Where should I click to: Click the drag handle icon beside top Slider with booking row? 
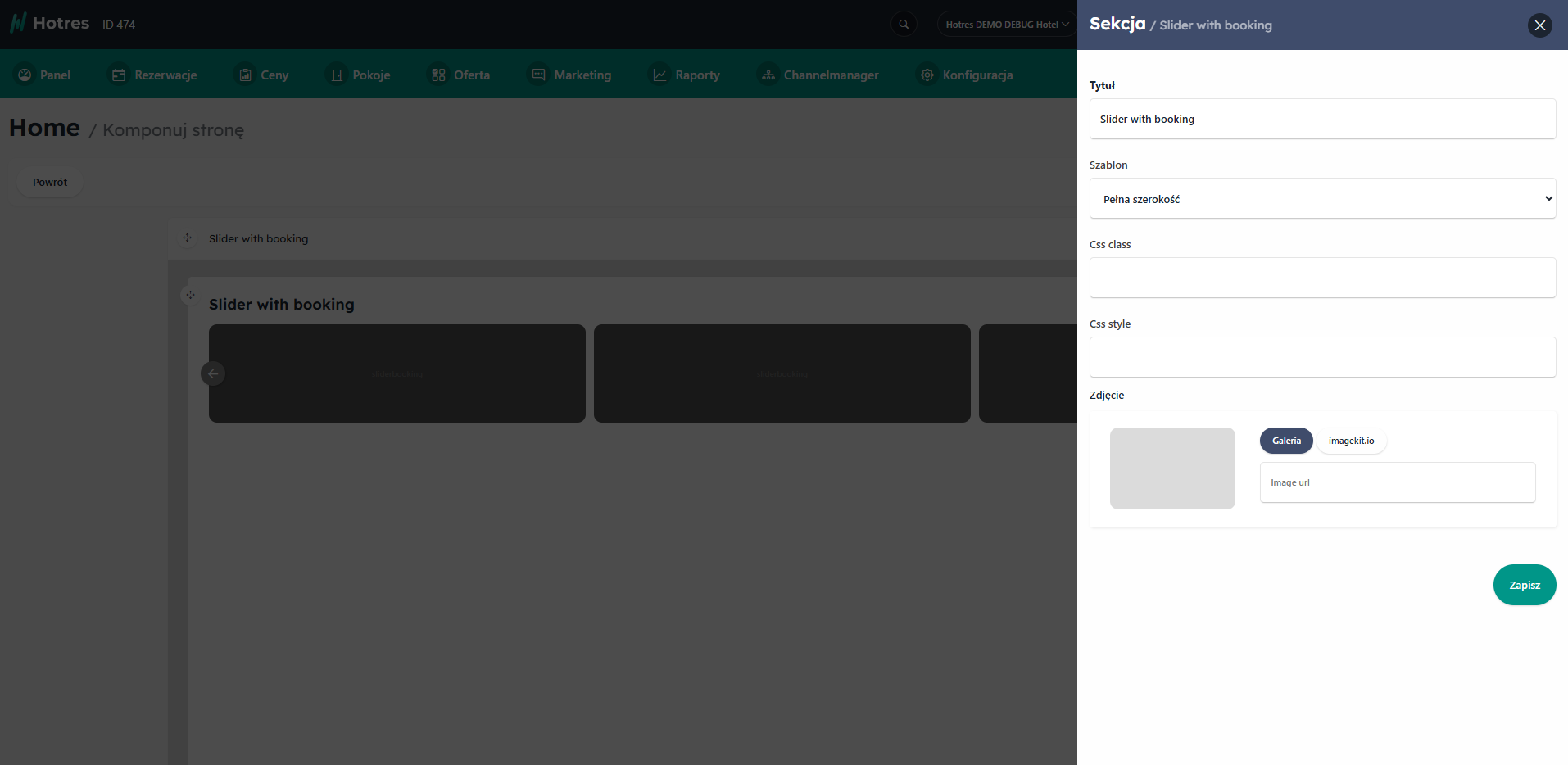click(x=188, y=238)
